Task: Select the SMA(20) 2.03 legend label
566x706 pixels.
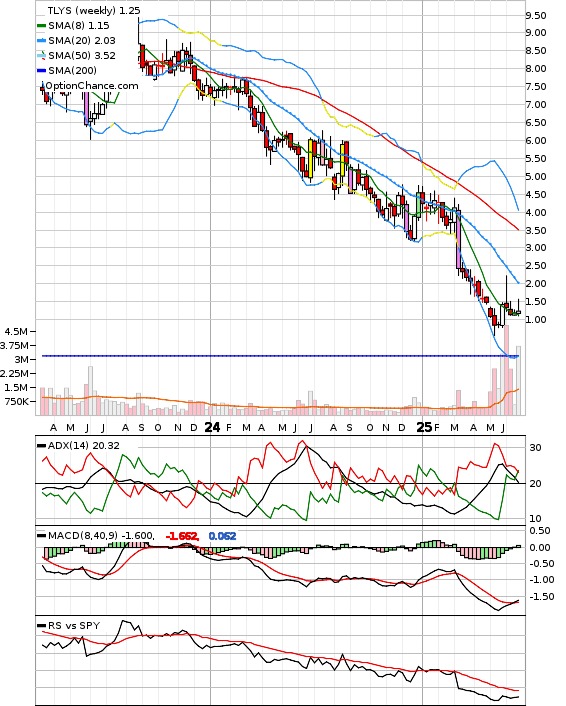Action: [82, 41]
